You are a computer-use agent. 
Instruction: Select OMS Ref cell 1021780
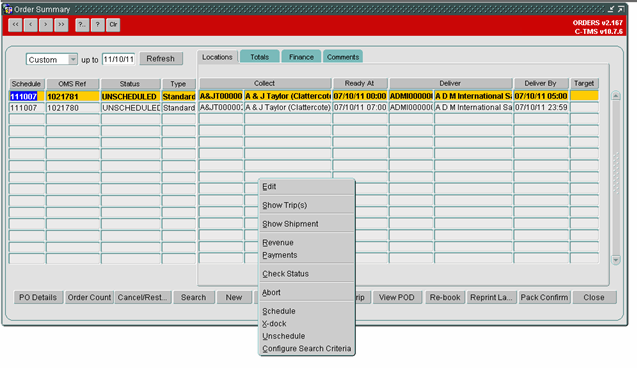73,108
